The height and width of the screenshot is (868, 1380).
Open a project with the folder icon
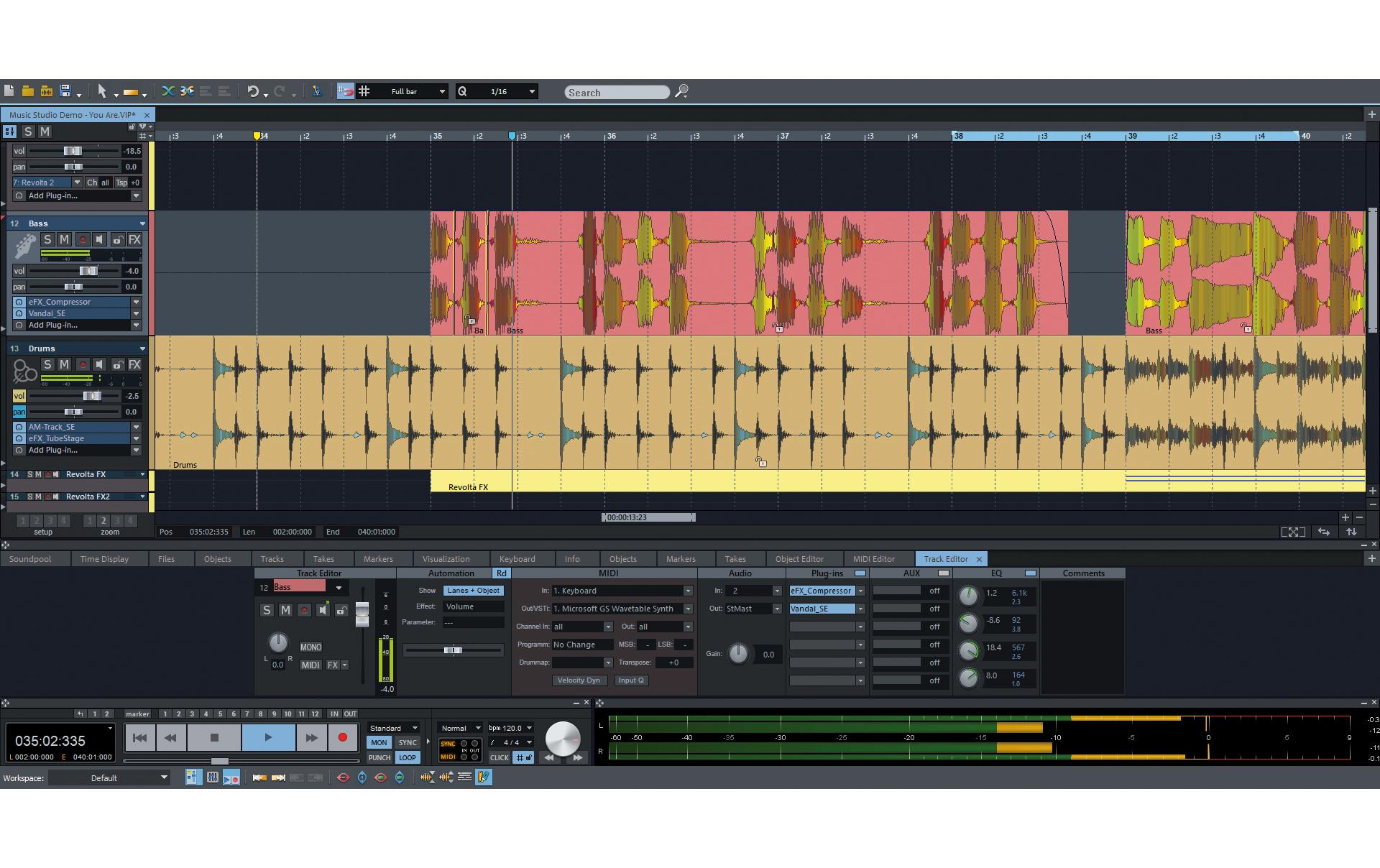tap(28, 91)
